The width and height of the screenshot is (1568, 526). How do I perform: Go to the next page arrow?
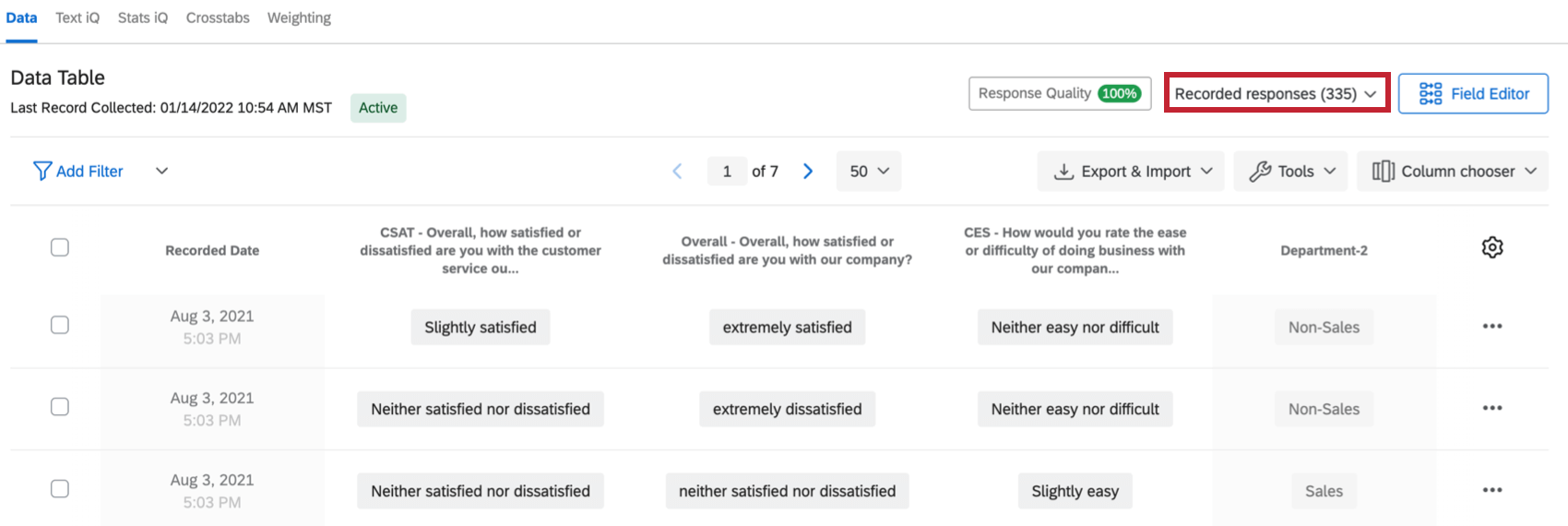click(x=808, y=172)
